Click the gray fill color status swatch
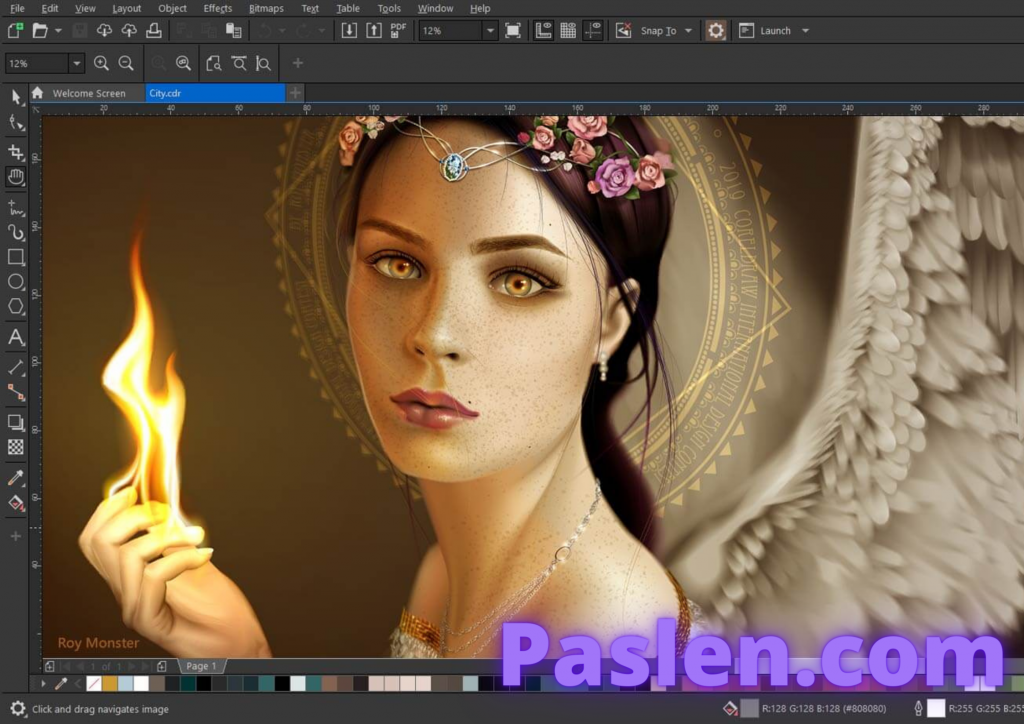The image size is (1024, 724). tap(750, 708)
